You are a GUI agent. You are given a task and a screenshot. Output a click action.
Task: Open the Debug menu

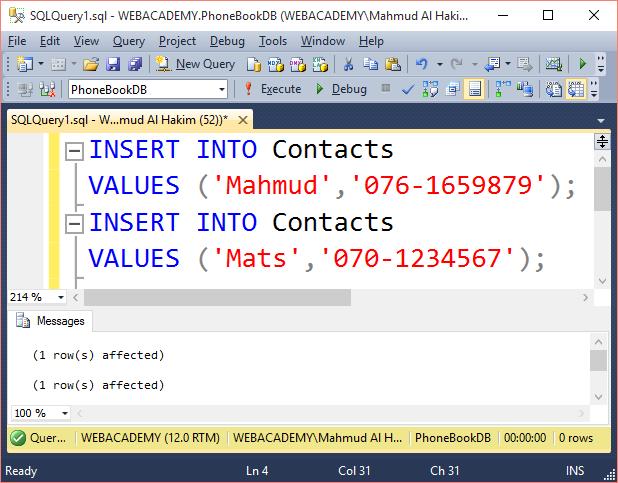pos(227,41)
